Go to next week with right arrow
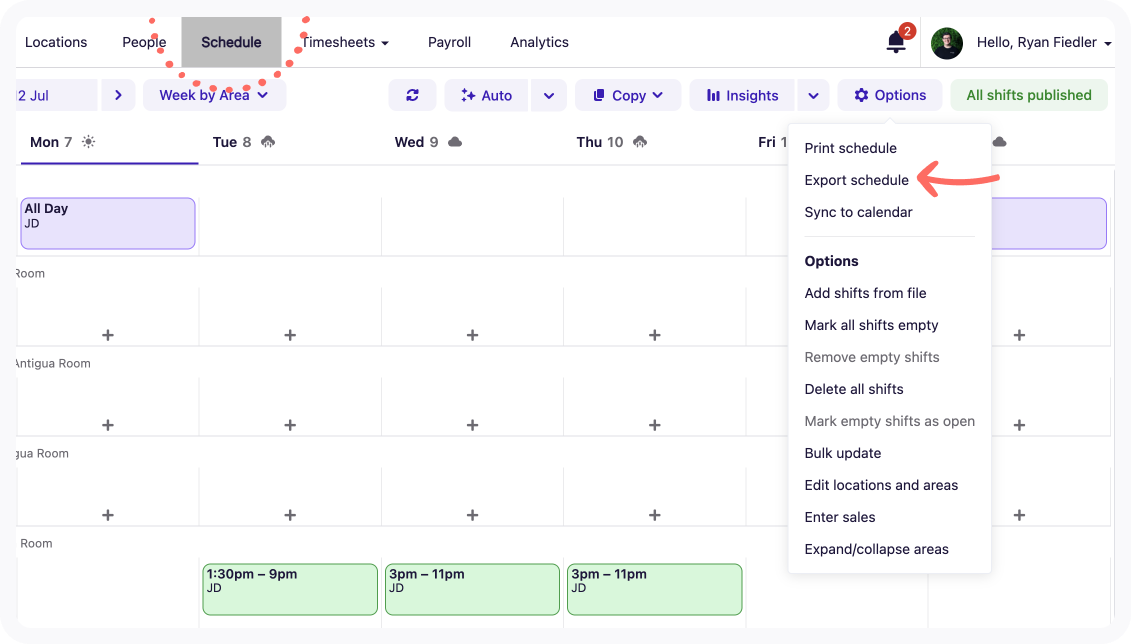This screenshot has height=644, width=1131. (118, 95)
